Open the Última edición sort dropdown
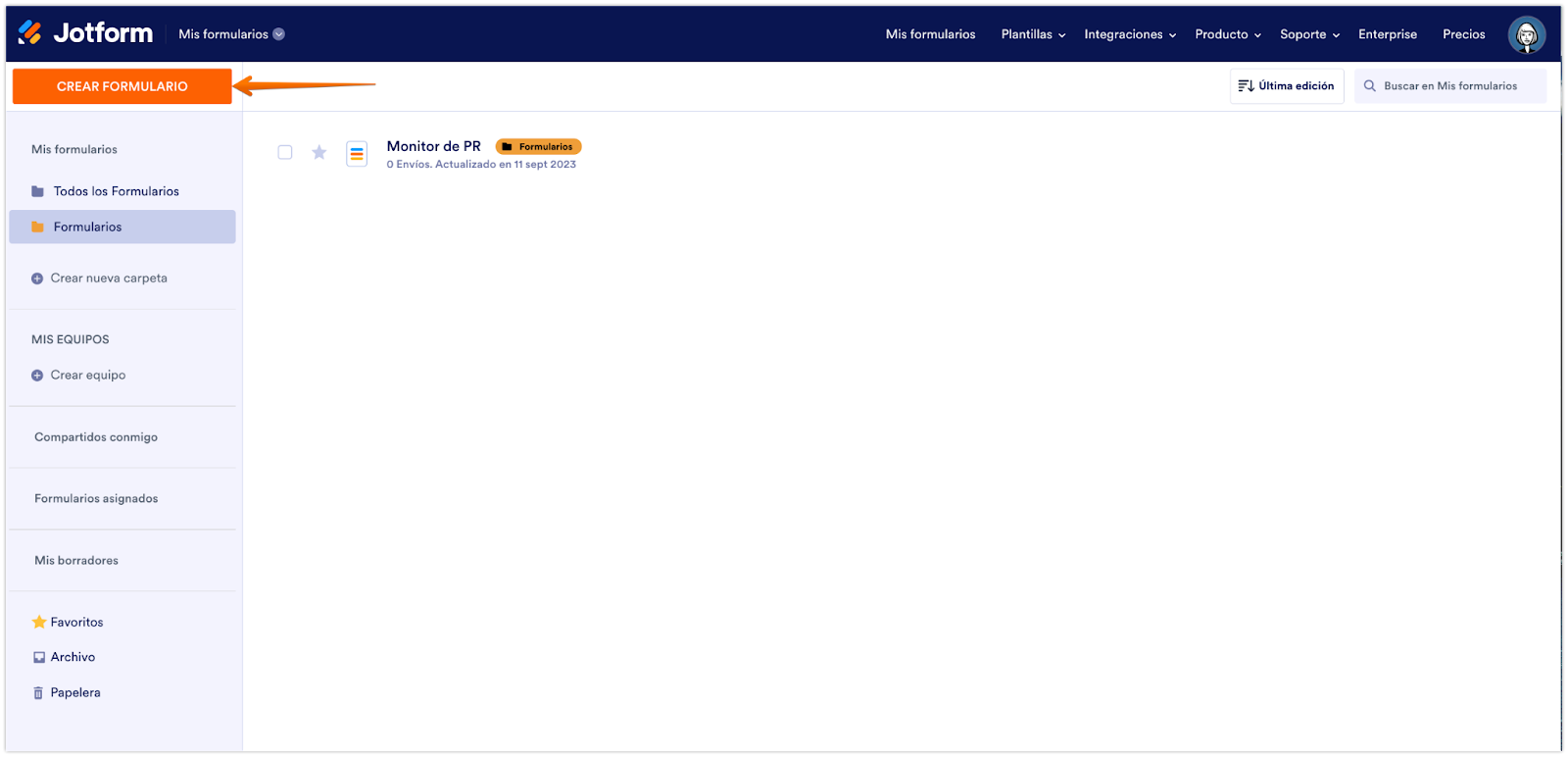Viewport: 1568px width, 757px height. tap(1287, 86)
